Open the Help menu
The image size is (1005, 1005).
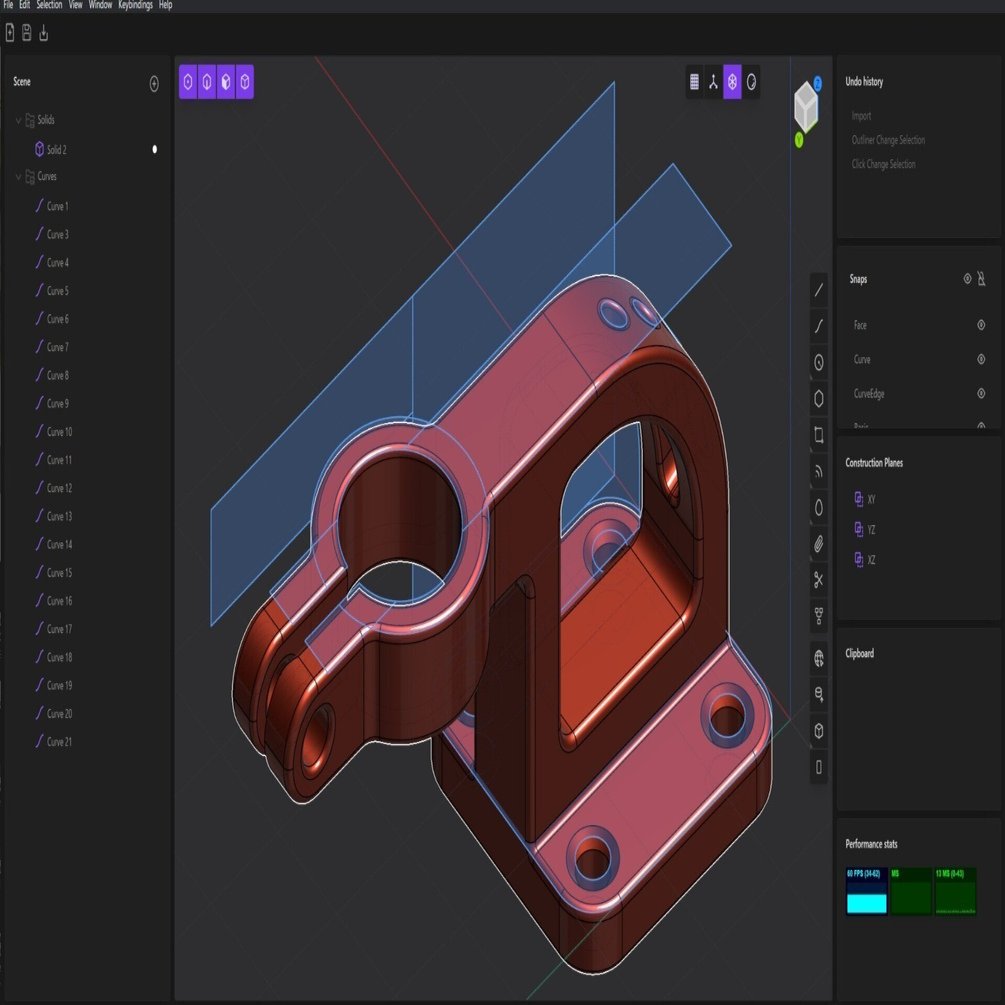point(165,4)
